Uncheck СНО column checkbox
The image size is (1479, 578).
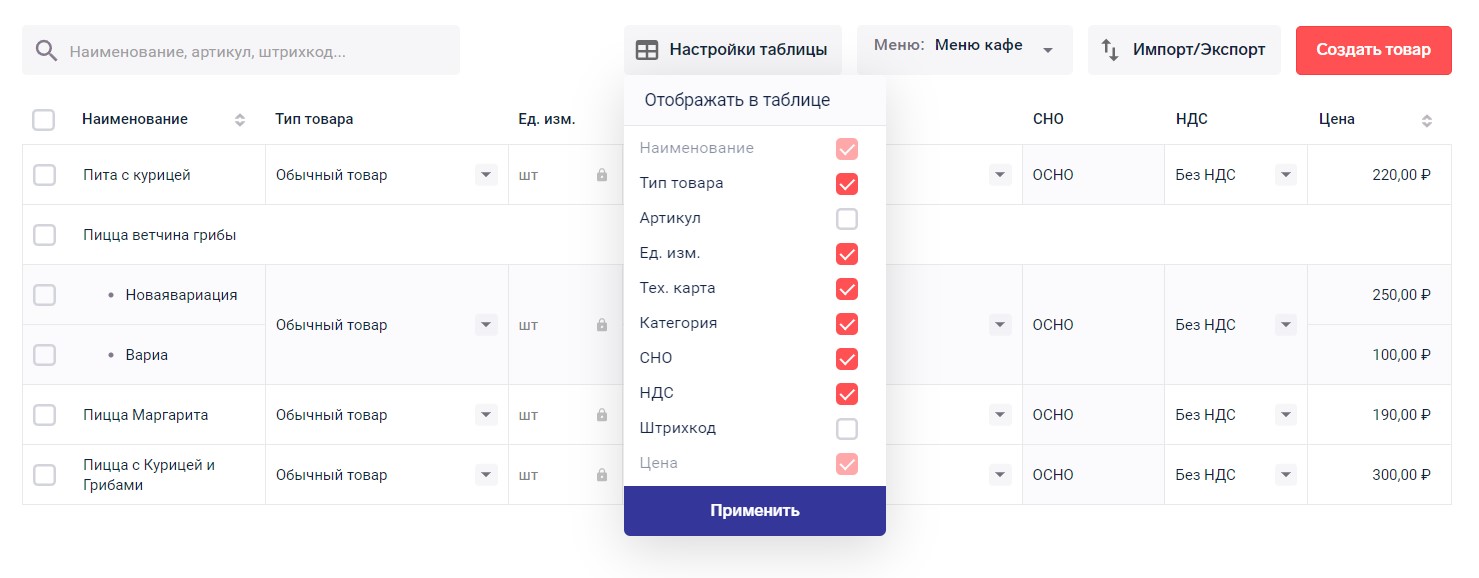pos(847,359)
